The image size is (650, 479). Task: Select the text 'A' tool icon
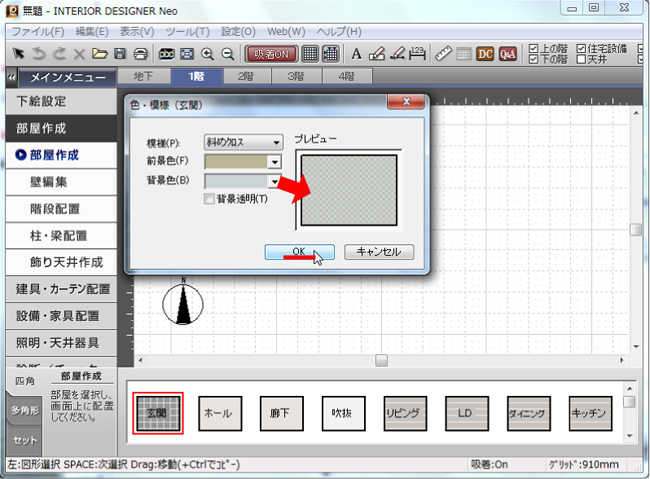point(357,54)
